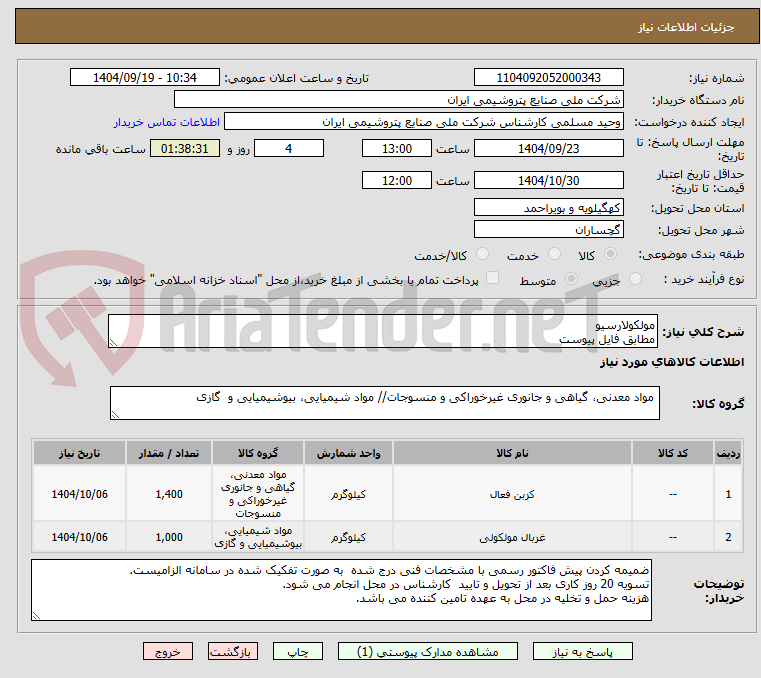The width and height of the screenshot is (761, 678).
Task: Click the need date of row 2
Action: coord(80,538)
